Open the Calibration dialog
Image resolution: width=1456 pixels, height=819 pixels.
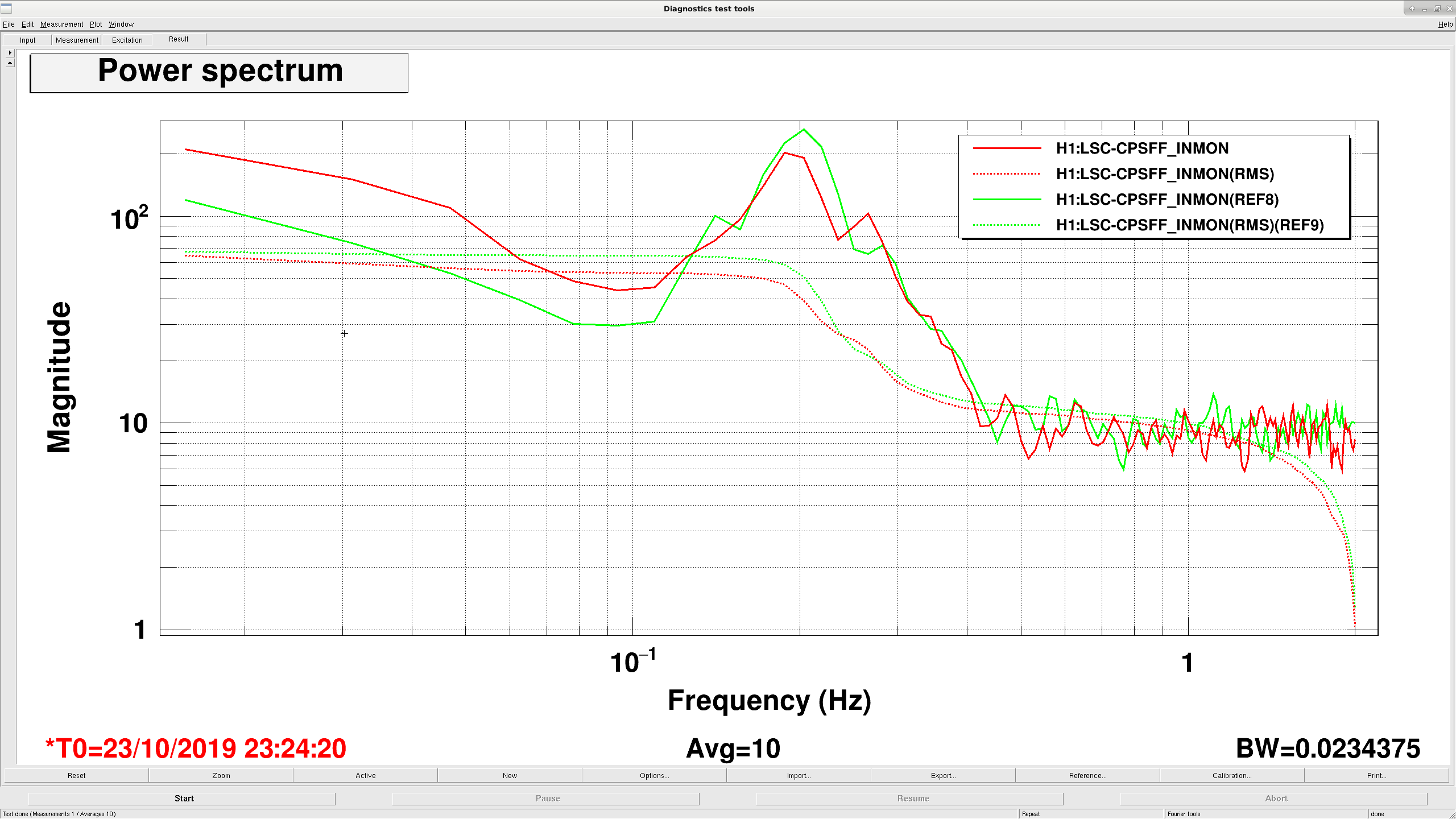tap(1232, 775)
